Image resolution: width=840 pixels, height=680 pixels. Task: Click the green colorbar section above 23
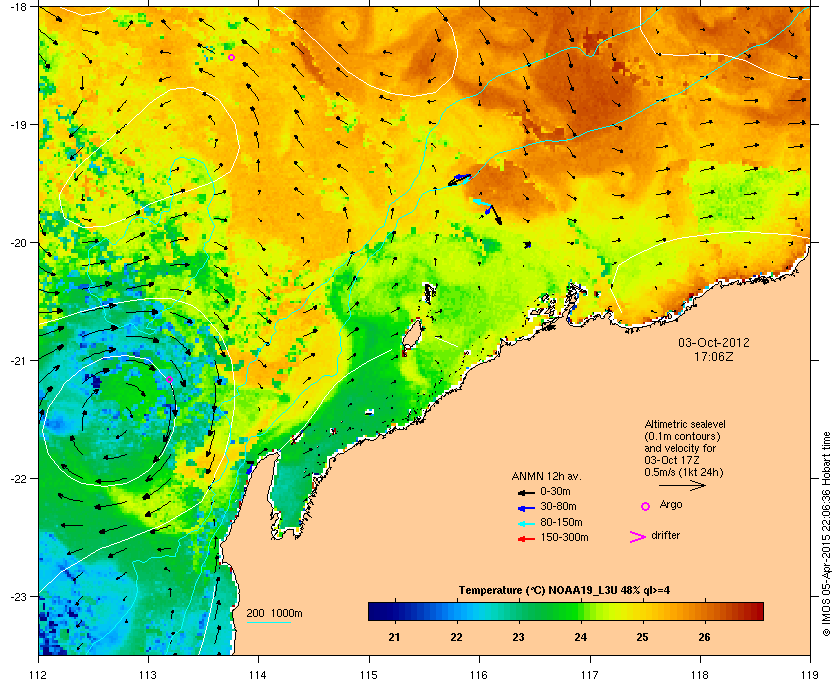click(518, 611)
